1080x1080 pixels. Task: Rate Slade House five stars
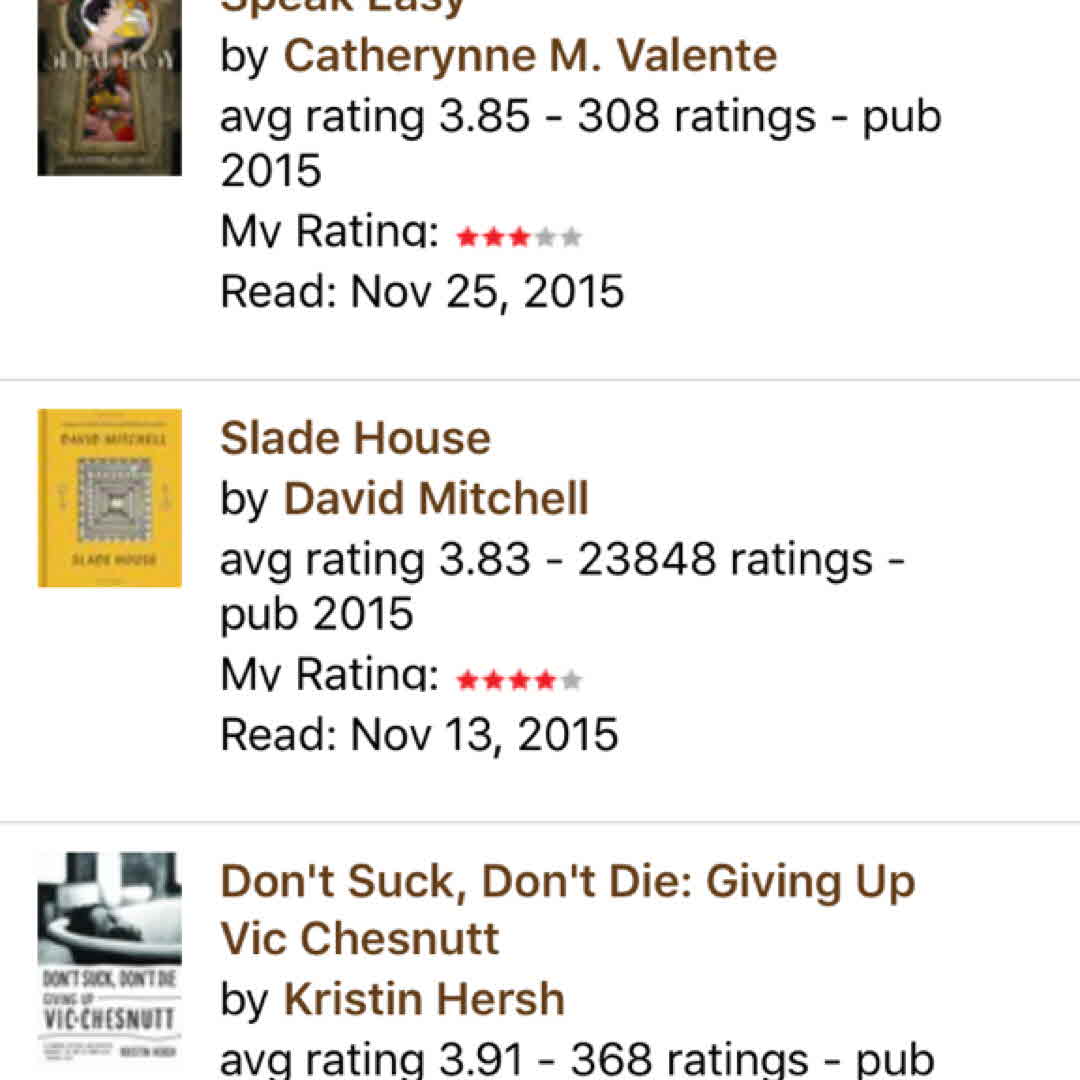[571, 681]
